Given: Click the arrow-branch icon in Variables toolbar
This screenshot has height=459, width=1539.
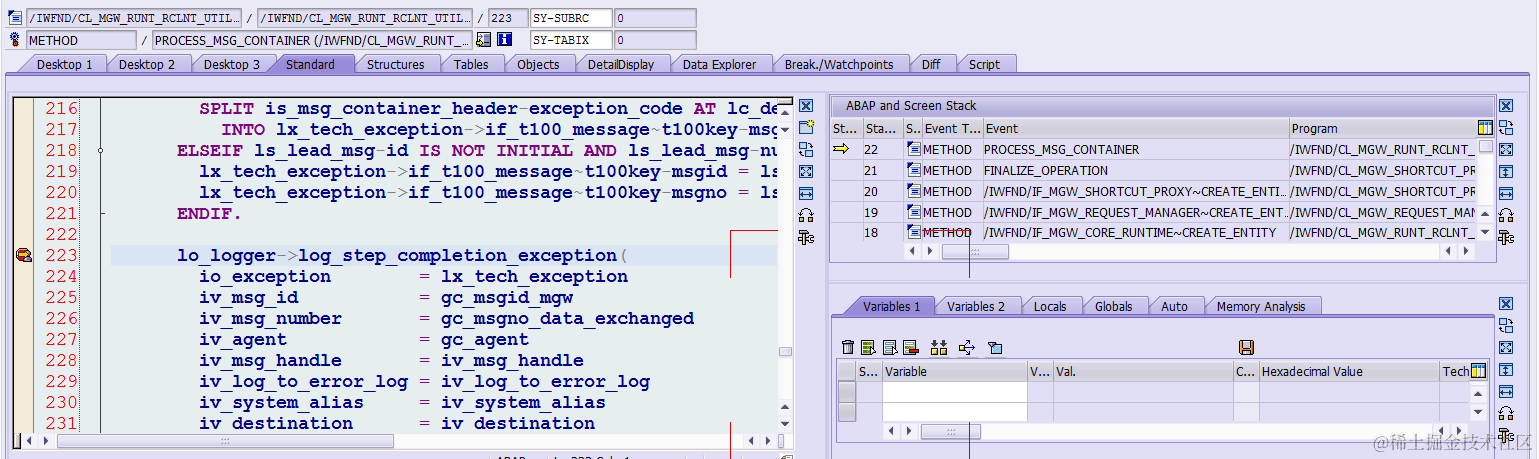Looking at the screenshot, I should pos(967,347).
